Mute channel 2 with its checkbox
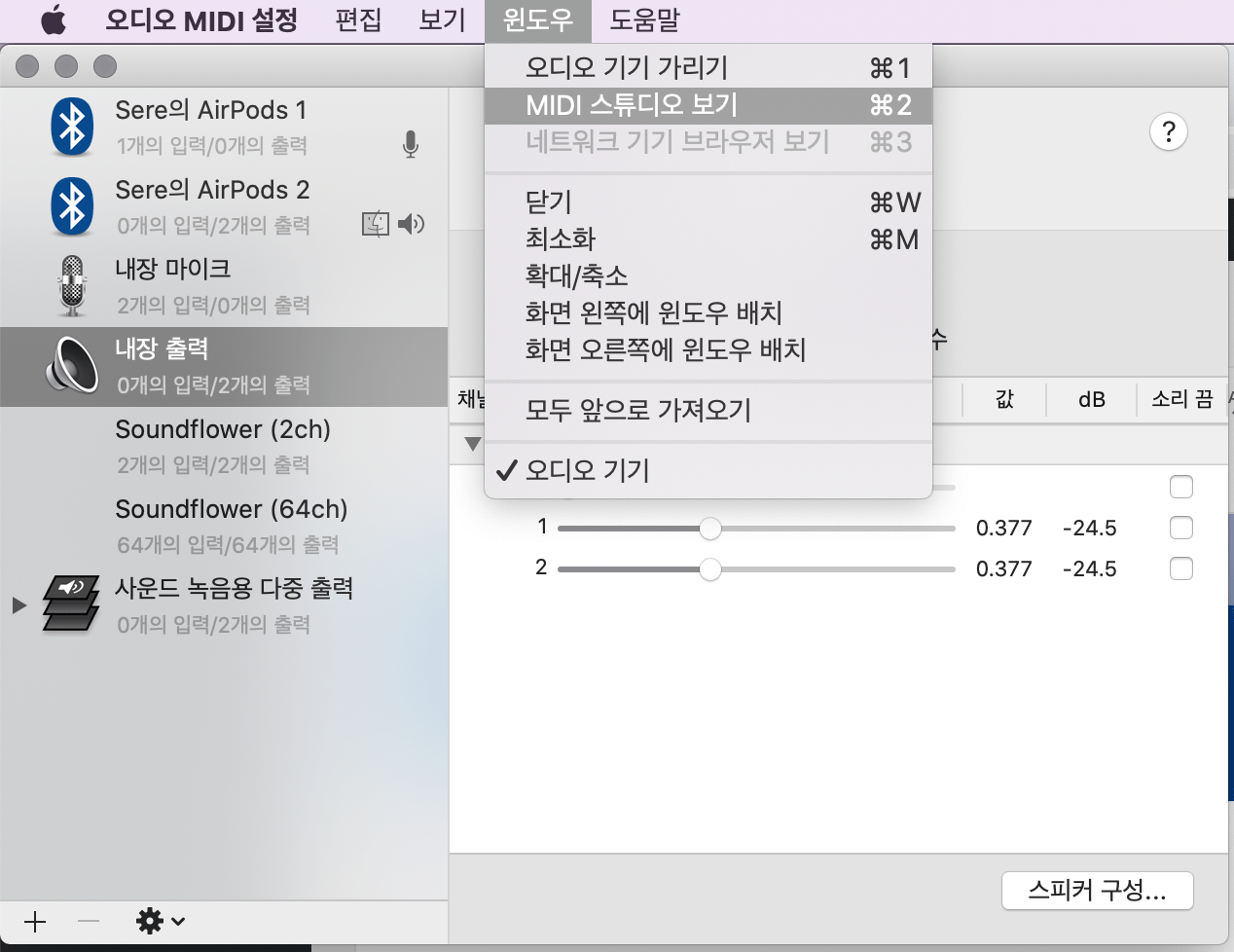The image size is (1234, 952). pyautogui.click(x=1180, y=568)
